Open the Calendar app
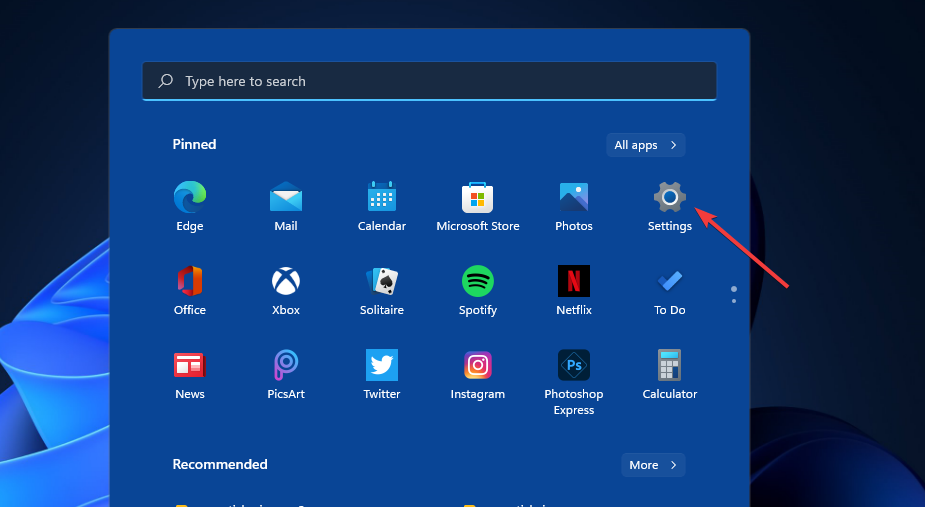Image resolution: width=925 pixels, height=507 pixels. pyautogui.click(x=382, y=197)
